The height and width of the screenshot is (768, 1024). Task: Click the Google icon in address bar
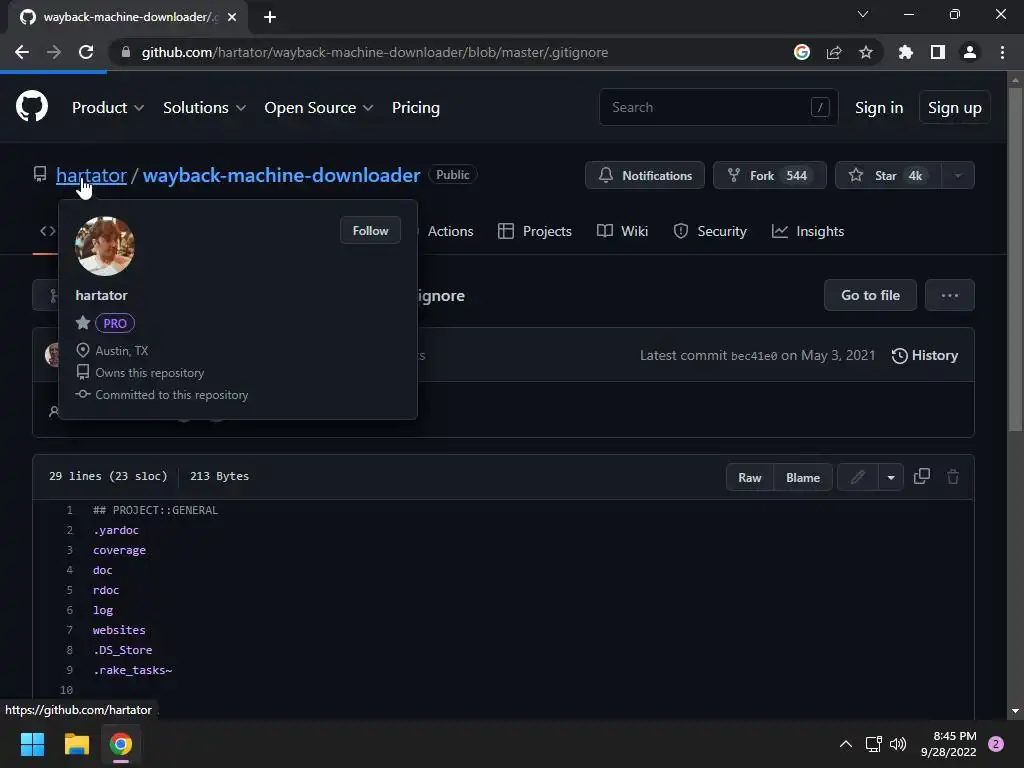click(x=802, y=52)
